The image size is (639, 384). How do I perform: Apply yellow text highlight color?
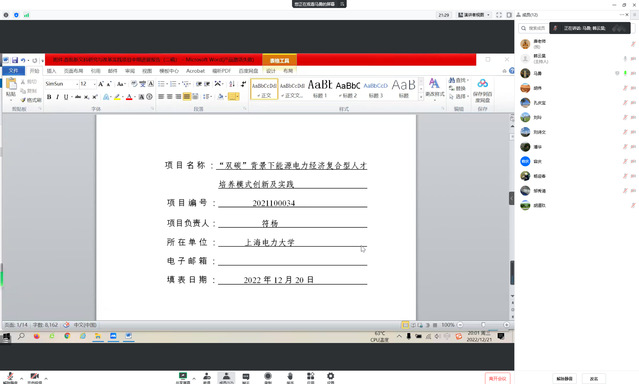click(x=117, y=97)
